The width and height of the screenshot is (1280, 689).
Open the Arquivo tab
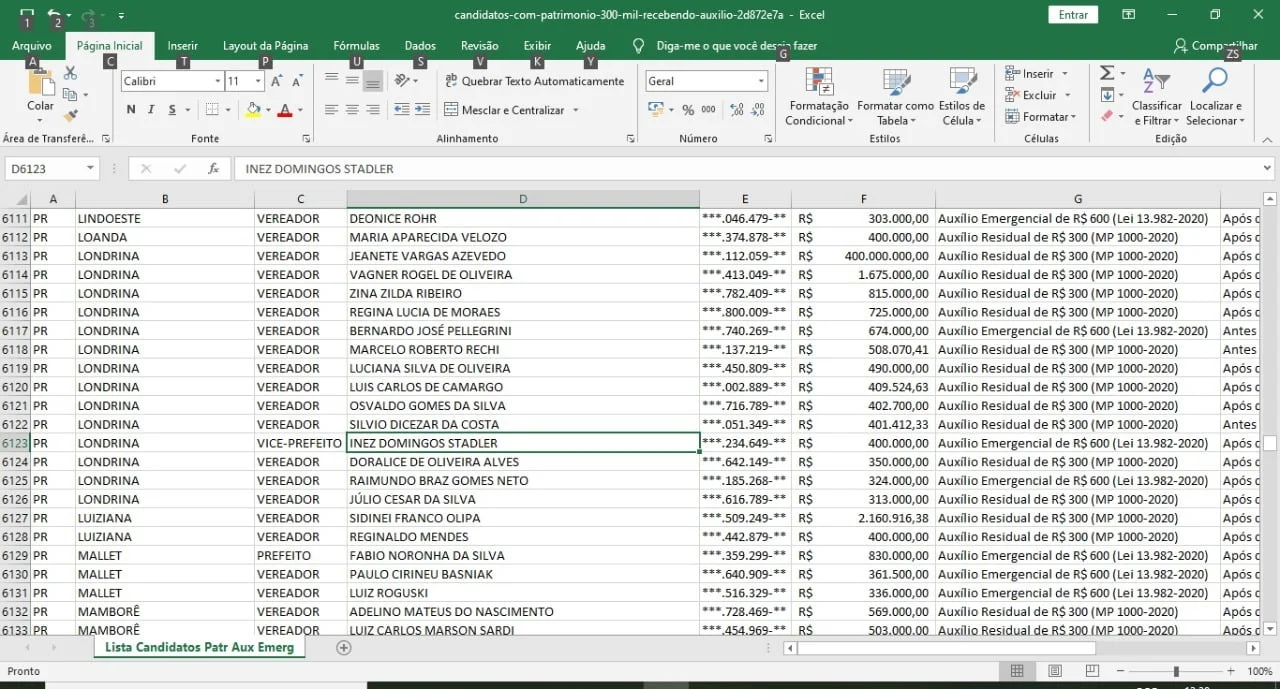point(32,46)
